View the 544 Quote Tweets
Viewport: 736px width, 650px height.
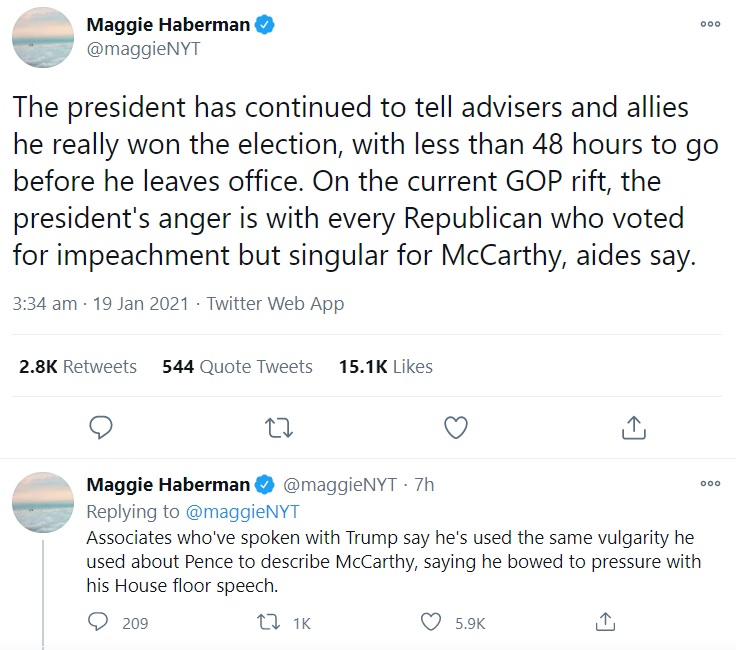237,367
